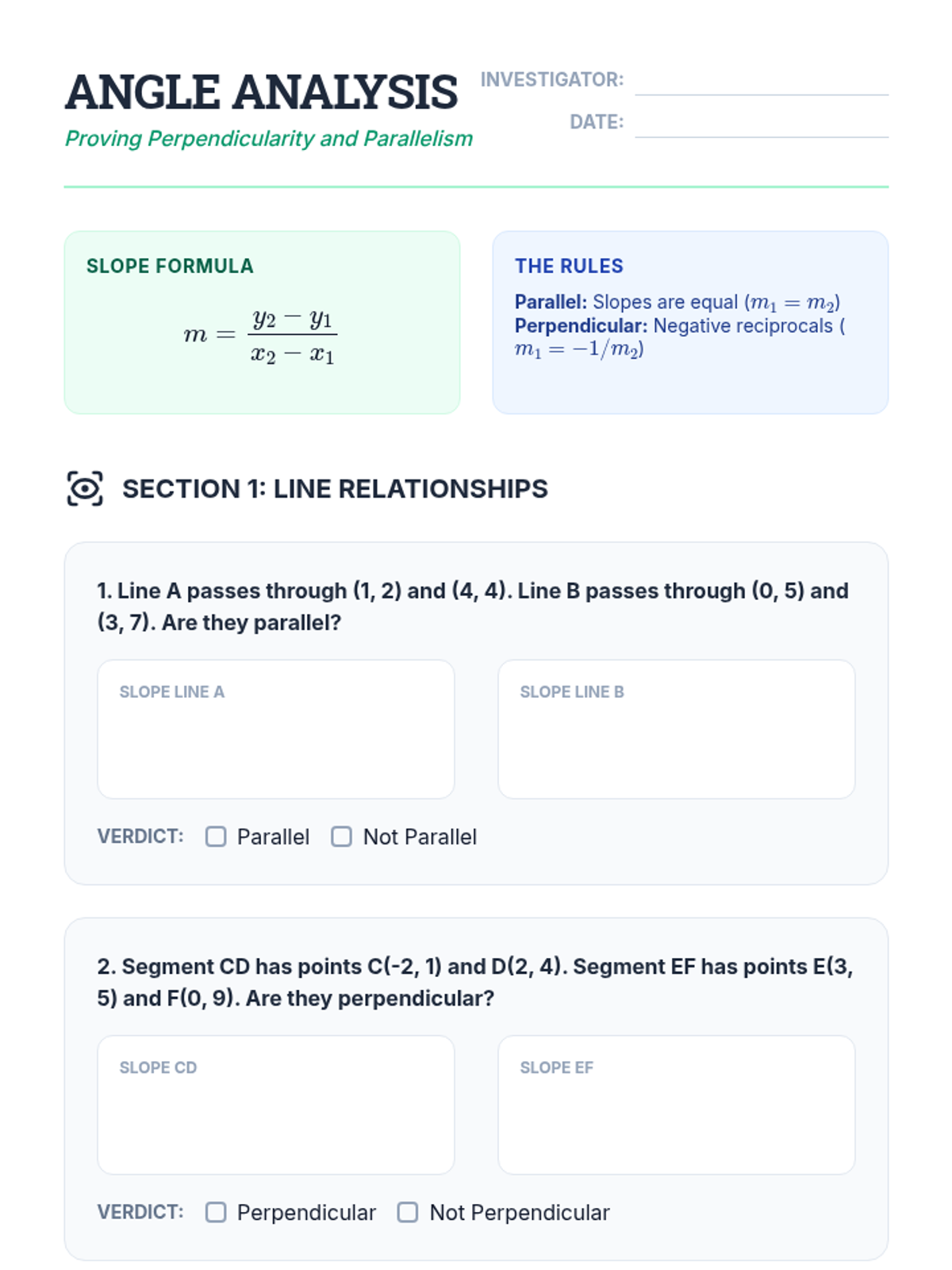This screenshot has height=1270, width=952.
Task: Click question 1 text about Line A
Action: (472, 606)
